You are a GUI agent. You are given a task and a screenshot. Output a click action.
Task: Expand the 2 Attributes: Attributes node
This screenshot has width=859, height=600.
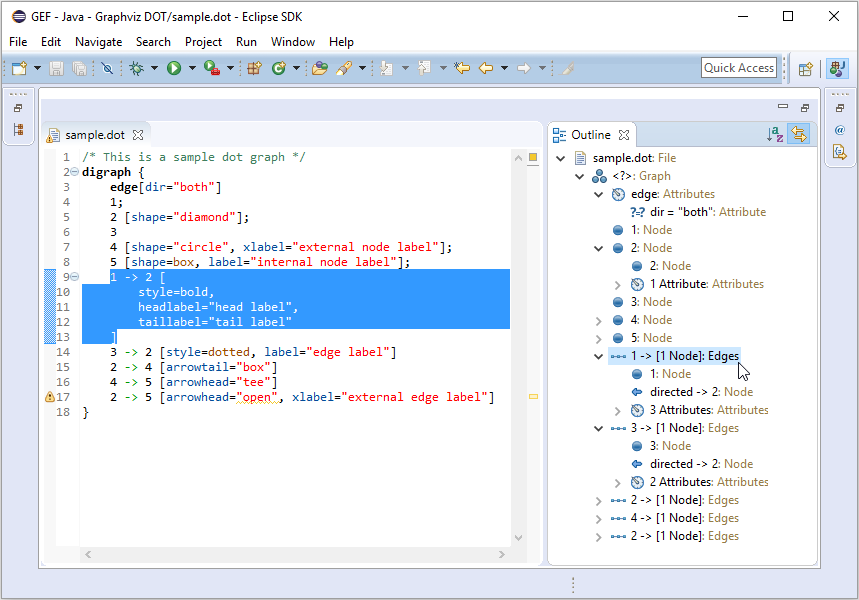tap(617, 483)
